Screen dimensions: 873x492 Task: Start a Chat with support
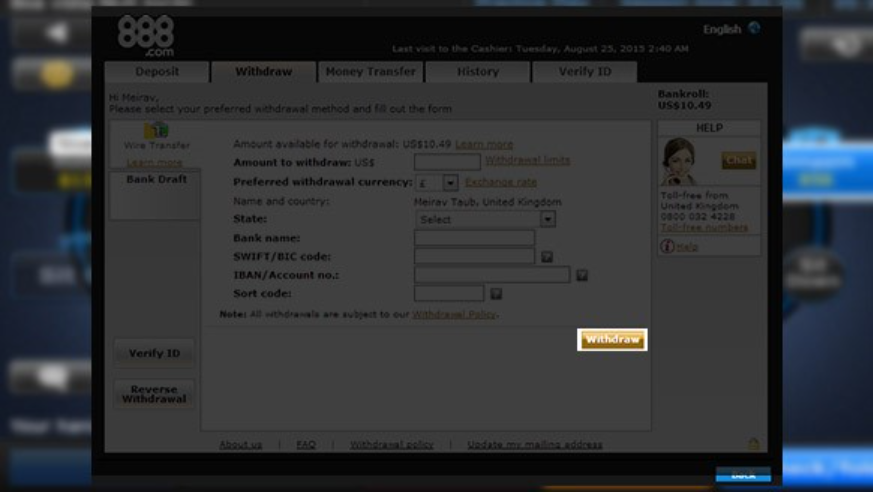(738, 160)
